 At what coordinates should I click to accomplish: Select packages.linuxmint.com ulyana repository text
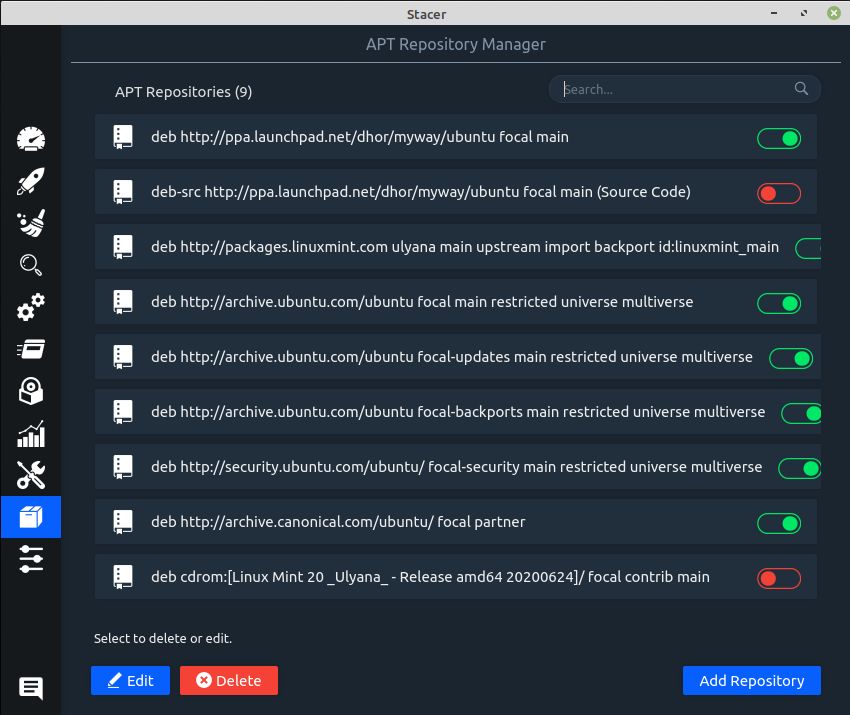(465, 247)
